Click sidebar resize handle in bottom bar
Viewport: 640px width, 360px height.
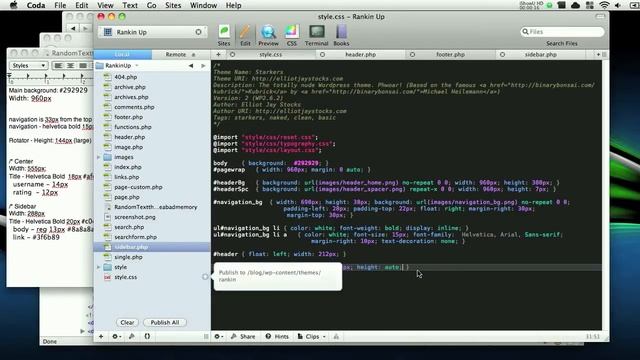coord(206,336)
